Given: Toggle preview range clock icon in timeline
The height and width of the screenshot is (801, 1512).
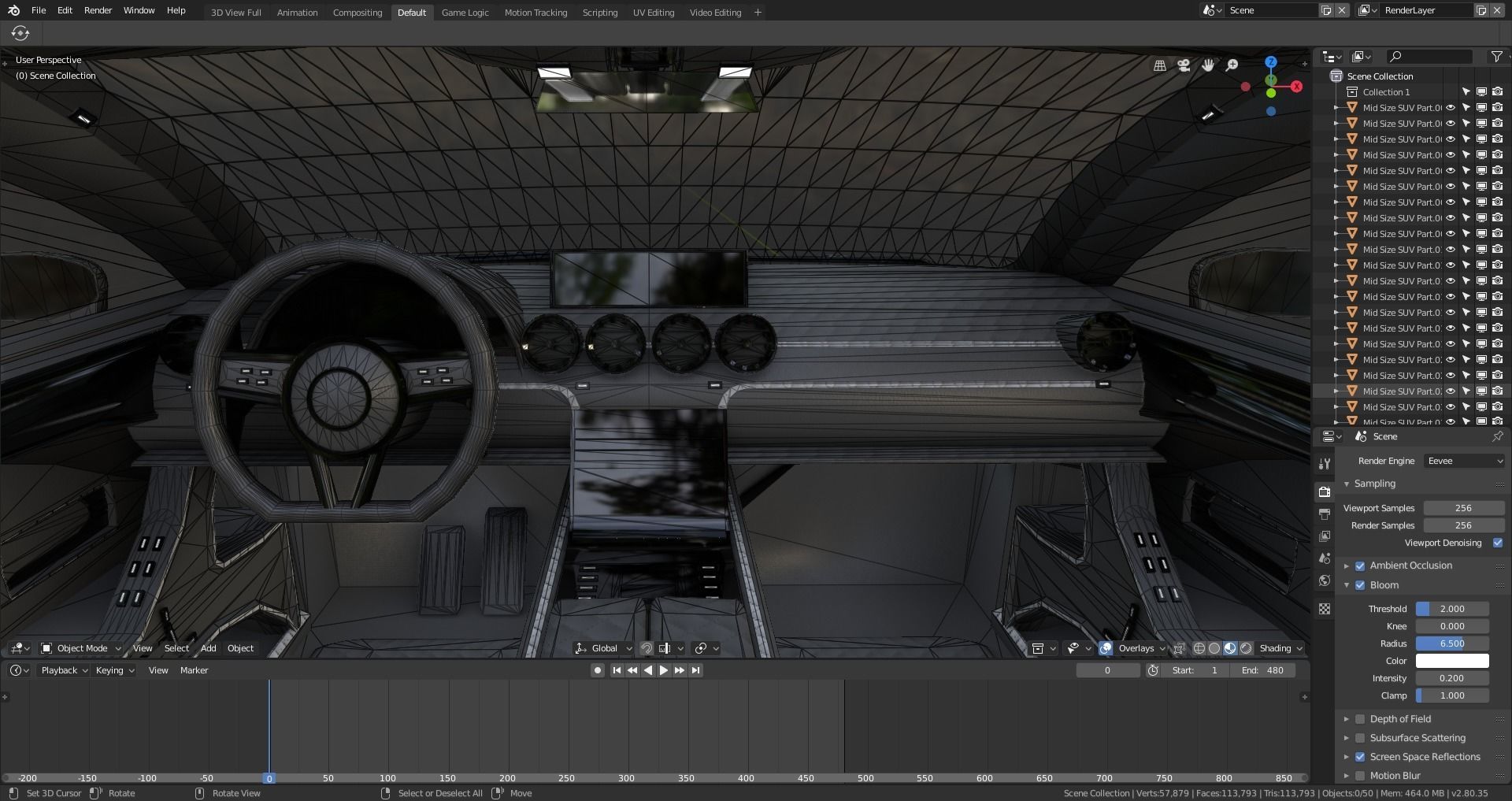Looking at the screenshot, I should click(x=1153, y=670).
